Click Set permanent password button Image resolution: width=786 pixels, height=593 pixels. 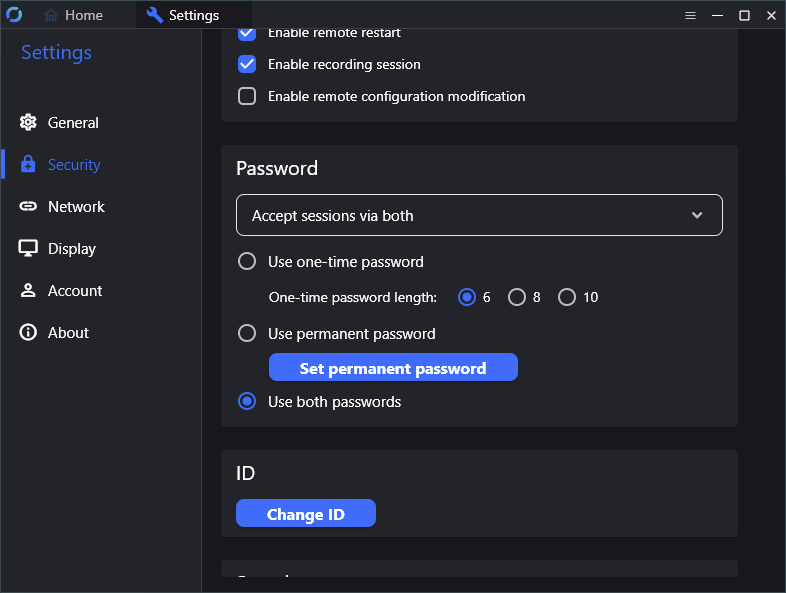click(x=393, y=368)
